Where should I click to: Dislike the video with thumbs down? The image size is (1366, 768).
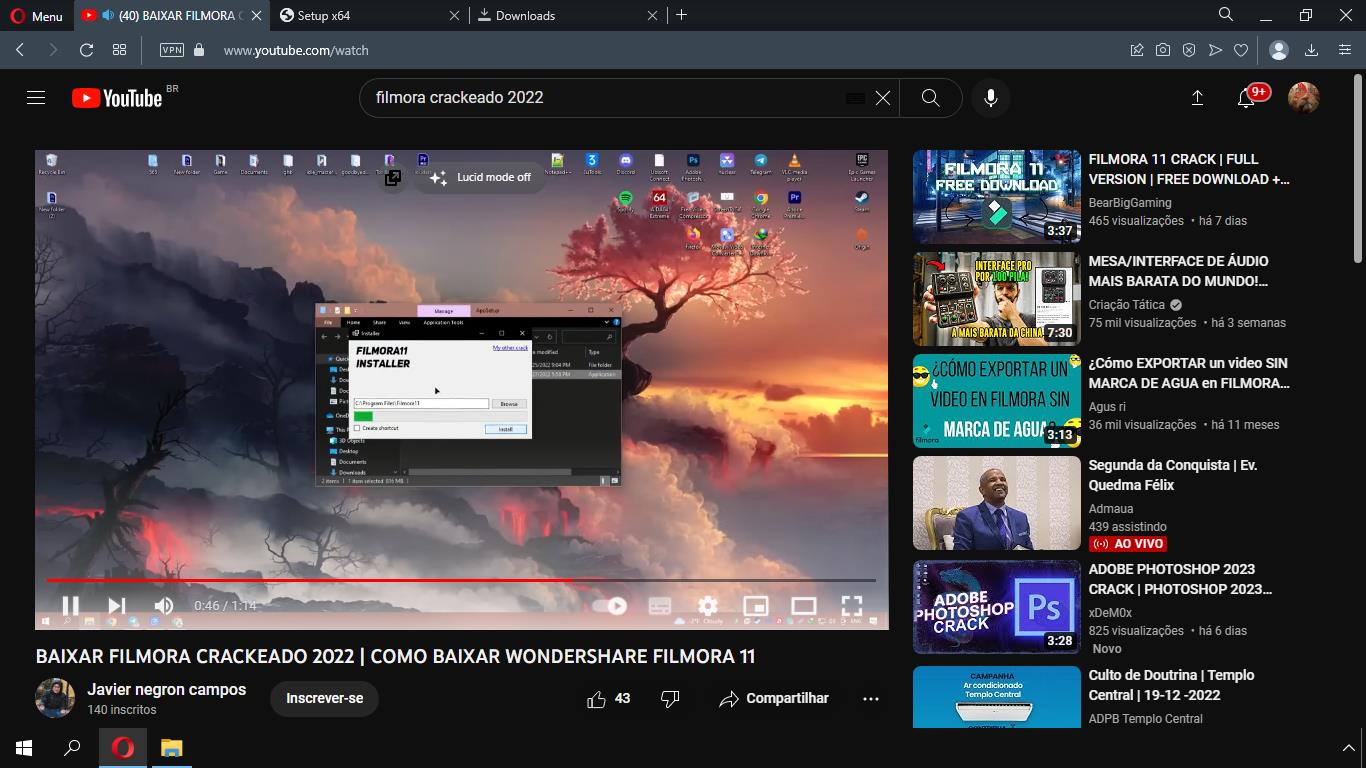click(x=670, y=699)
